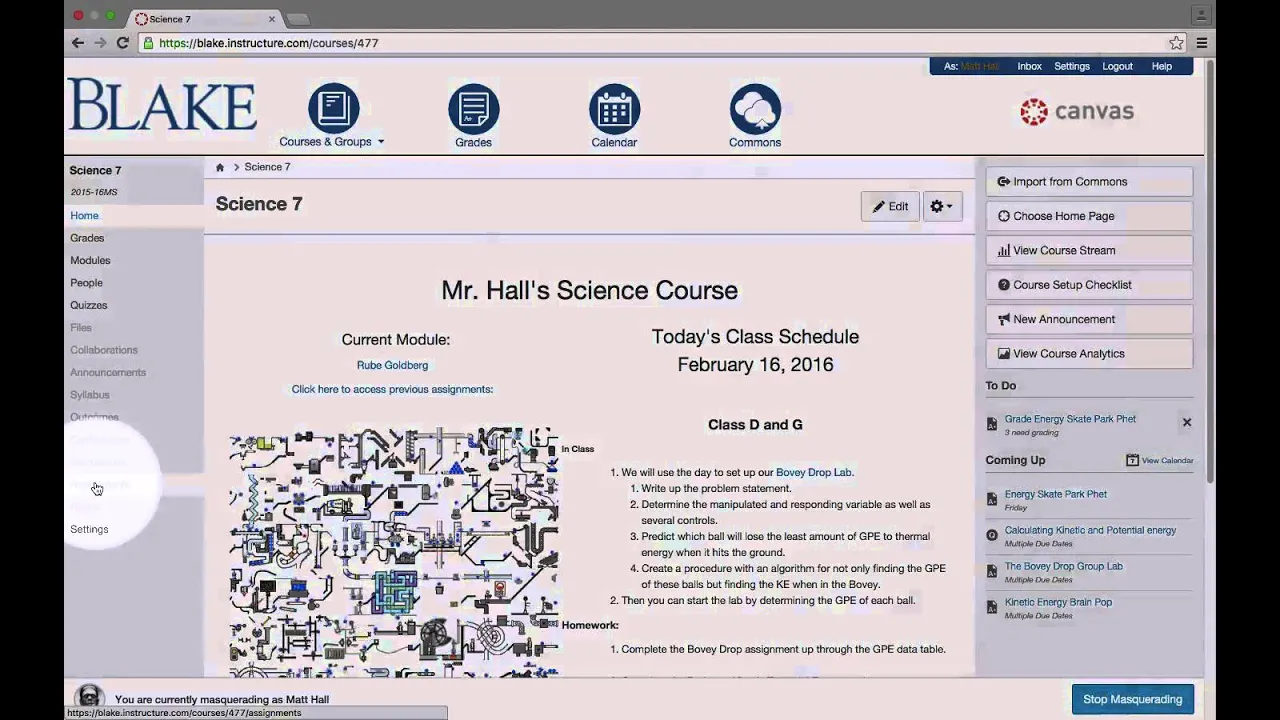Open Settings in course navigation
Screen dimensions: 1280x720
tap(89, 529)
